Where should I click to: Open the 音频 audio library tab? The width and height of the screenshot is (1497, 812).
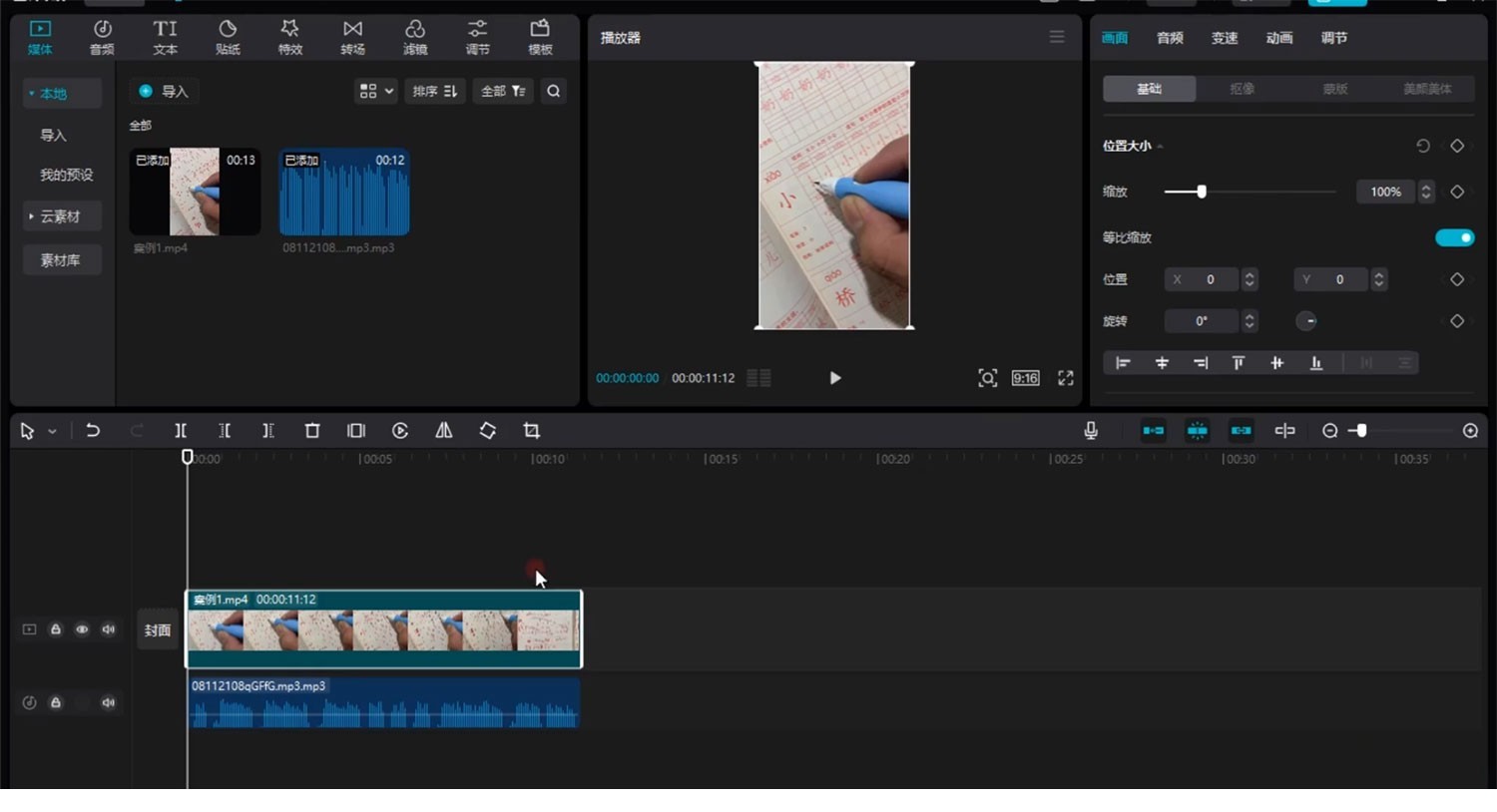pyautogui.click(x=102, y=37)
